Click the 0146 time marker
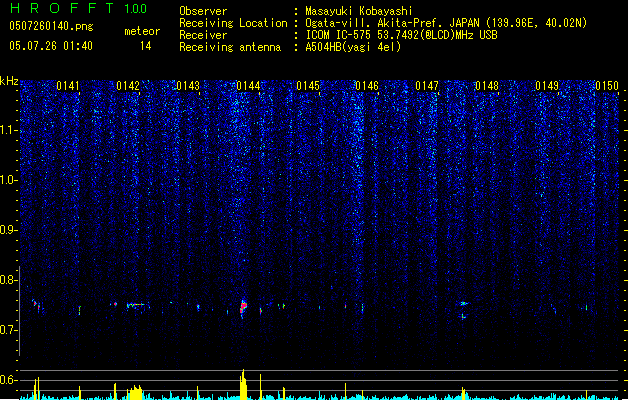 tap(367, 86)
